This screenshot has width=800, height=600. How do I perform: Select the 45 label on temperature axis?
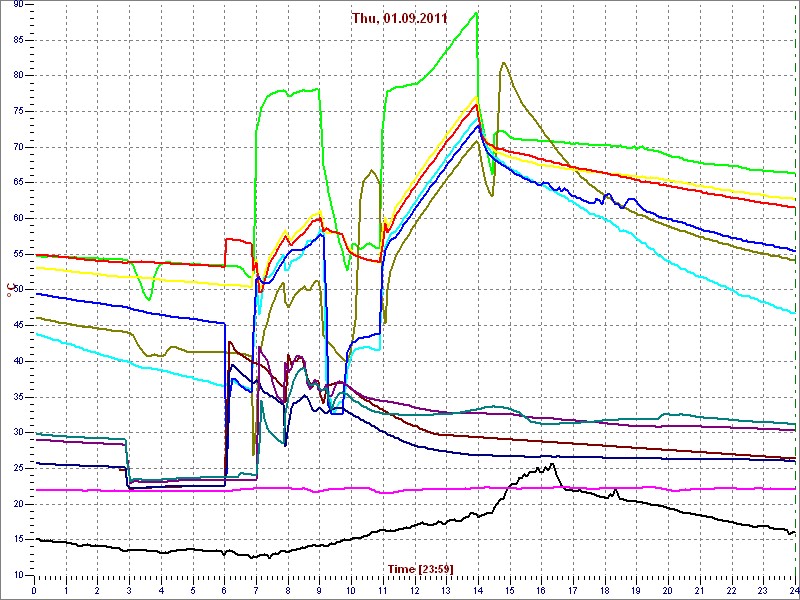[x=17, y=326]
